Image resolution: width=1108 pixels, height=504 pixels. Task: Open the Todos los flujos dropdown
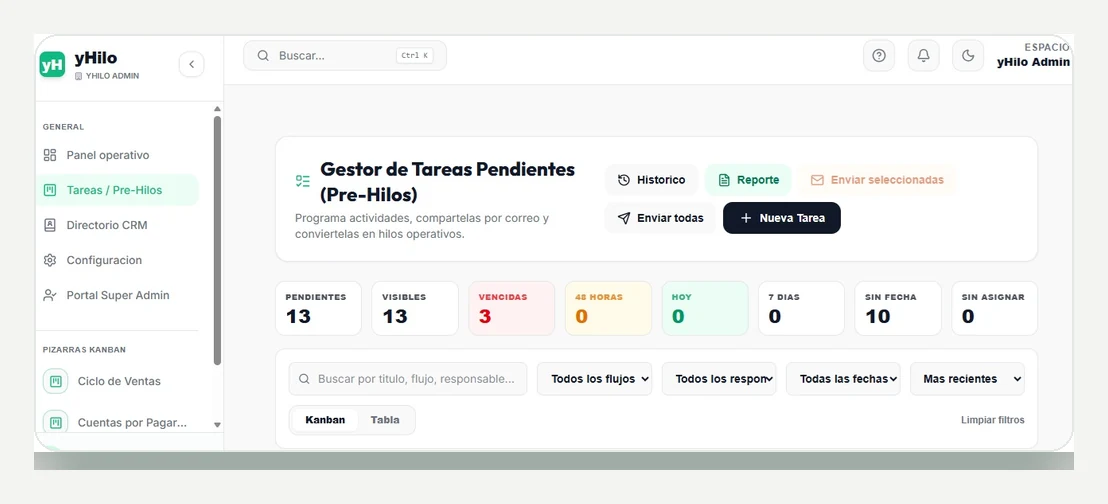point(594,379)
